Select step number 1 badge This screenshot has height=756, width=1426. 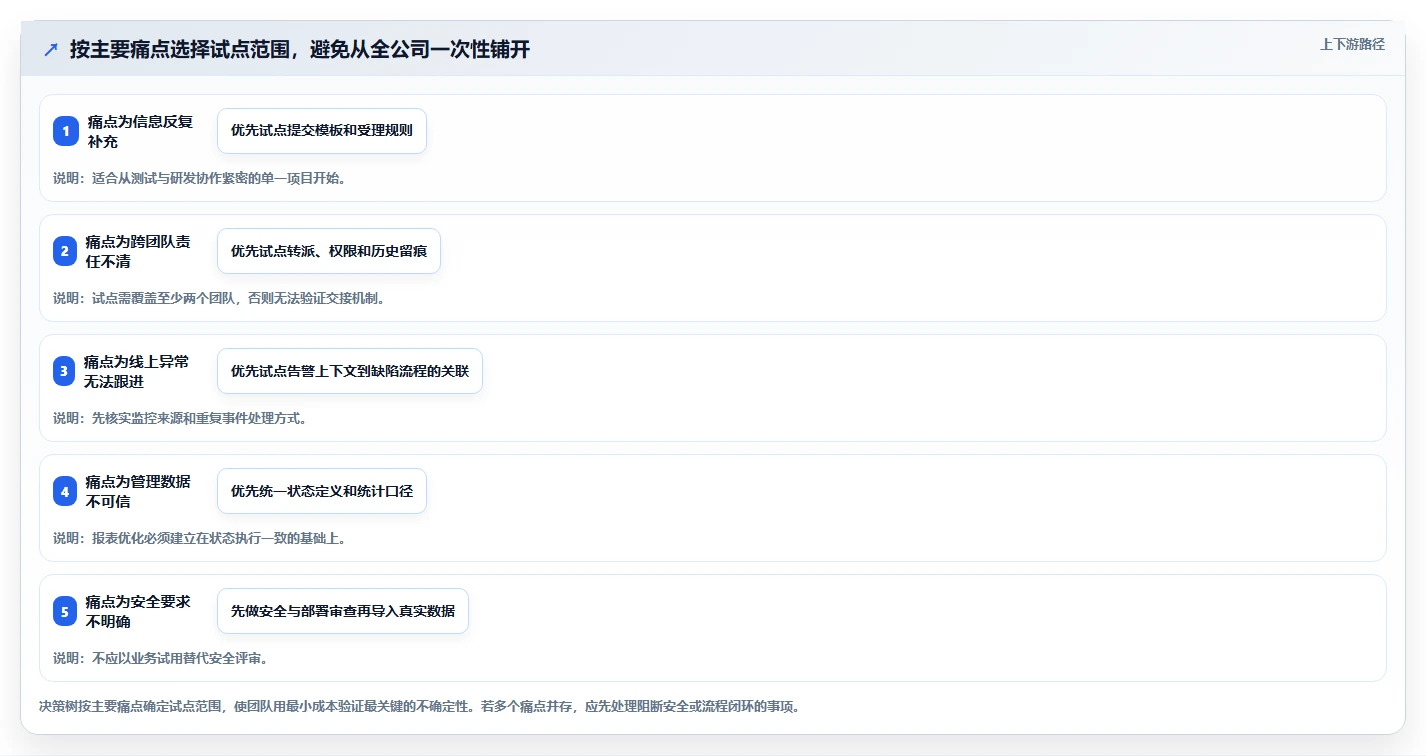pyautogui.click(x=66, y=131)
